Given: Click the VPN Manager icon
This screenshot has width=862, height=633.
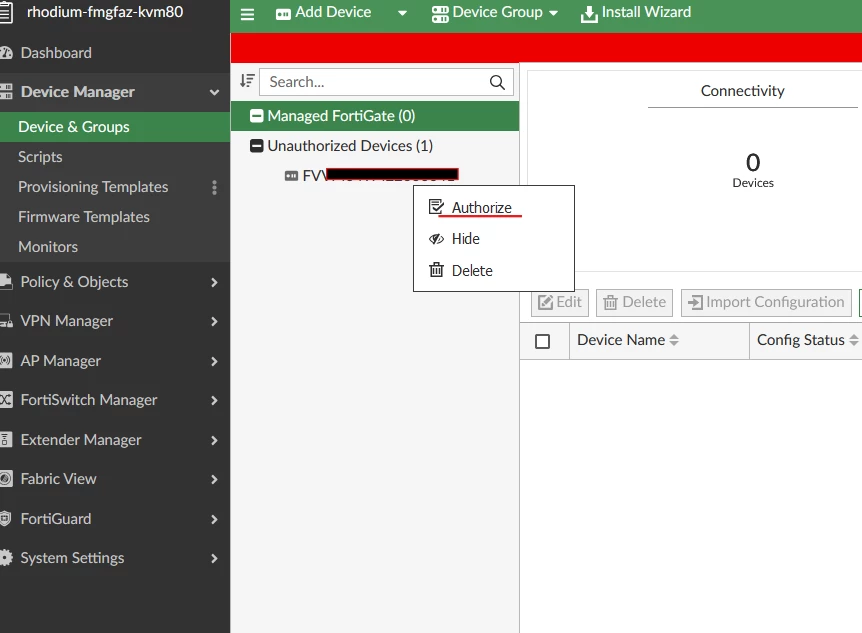Looking at the screenshot, I should click(6, 321).
